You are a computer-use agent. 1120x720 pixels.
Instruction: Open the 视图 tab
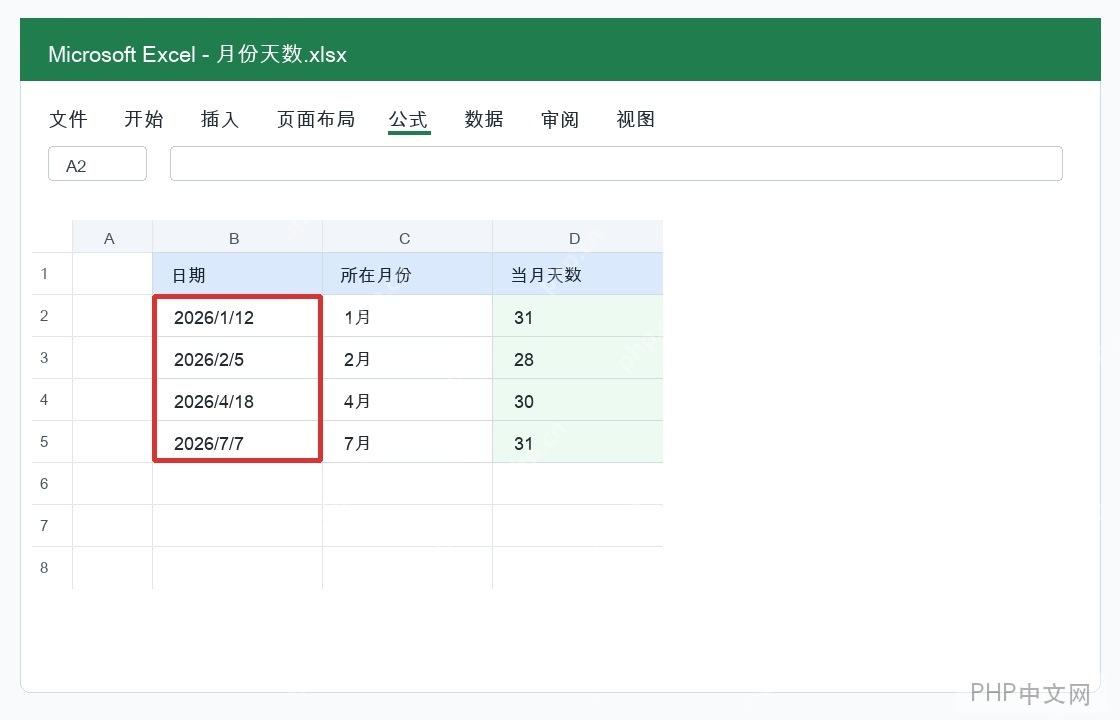click(x=636, y=119)
